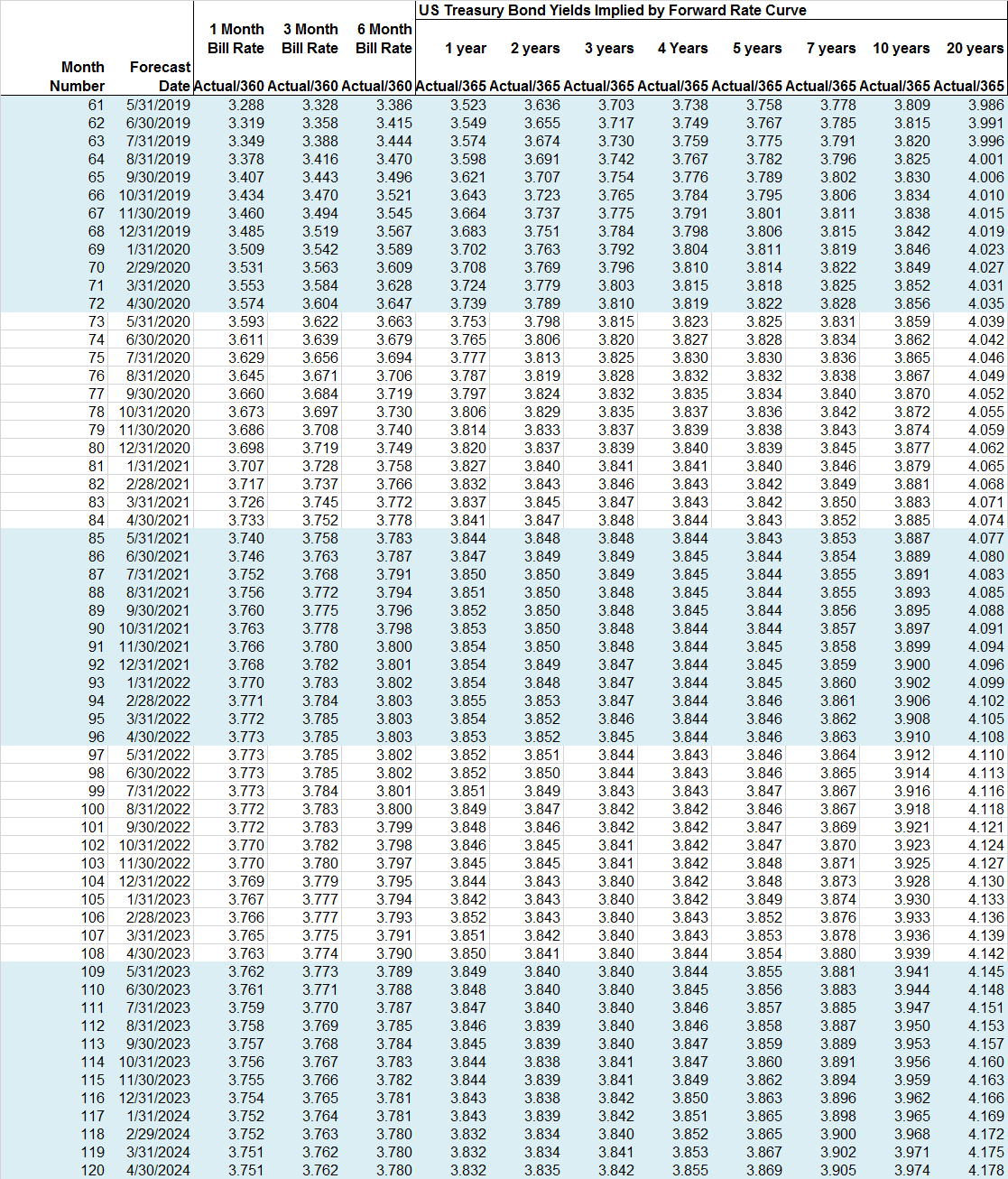This screenshot has width=1008, height=1179.
Task: Select 2 years yield 3.636 for 5/31/2019
Action: pyautogui.click(x=542, y=105)
